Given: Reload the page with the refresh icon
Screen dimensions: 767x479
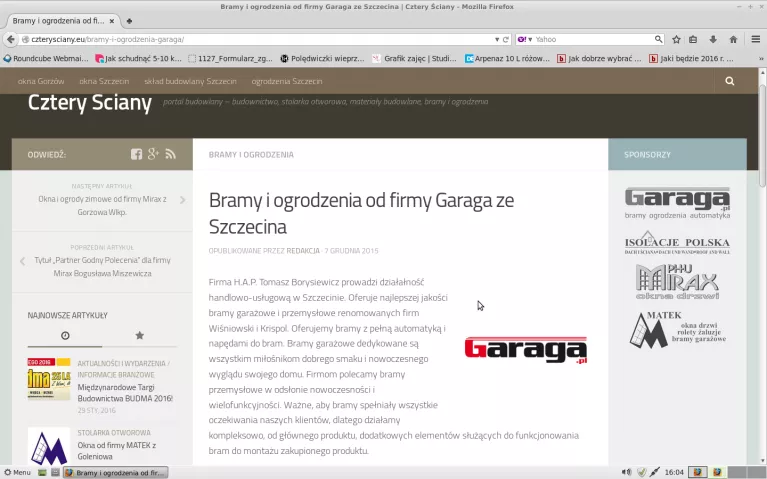Looking at the screenshot, I should tap(506, 40).
